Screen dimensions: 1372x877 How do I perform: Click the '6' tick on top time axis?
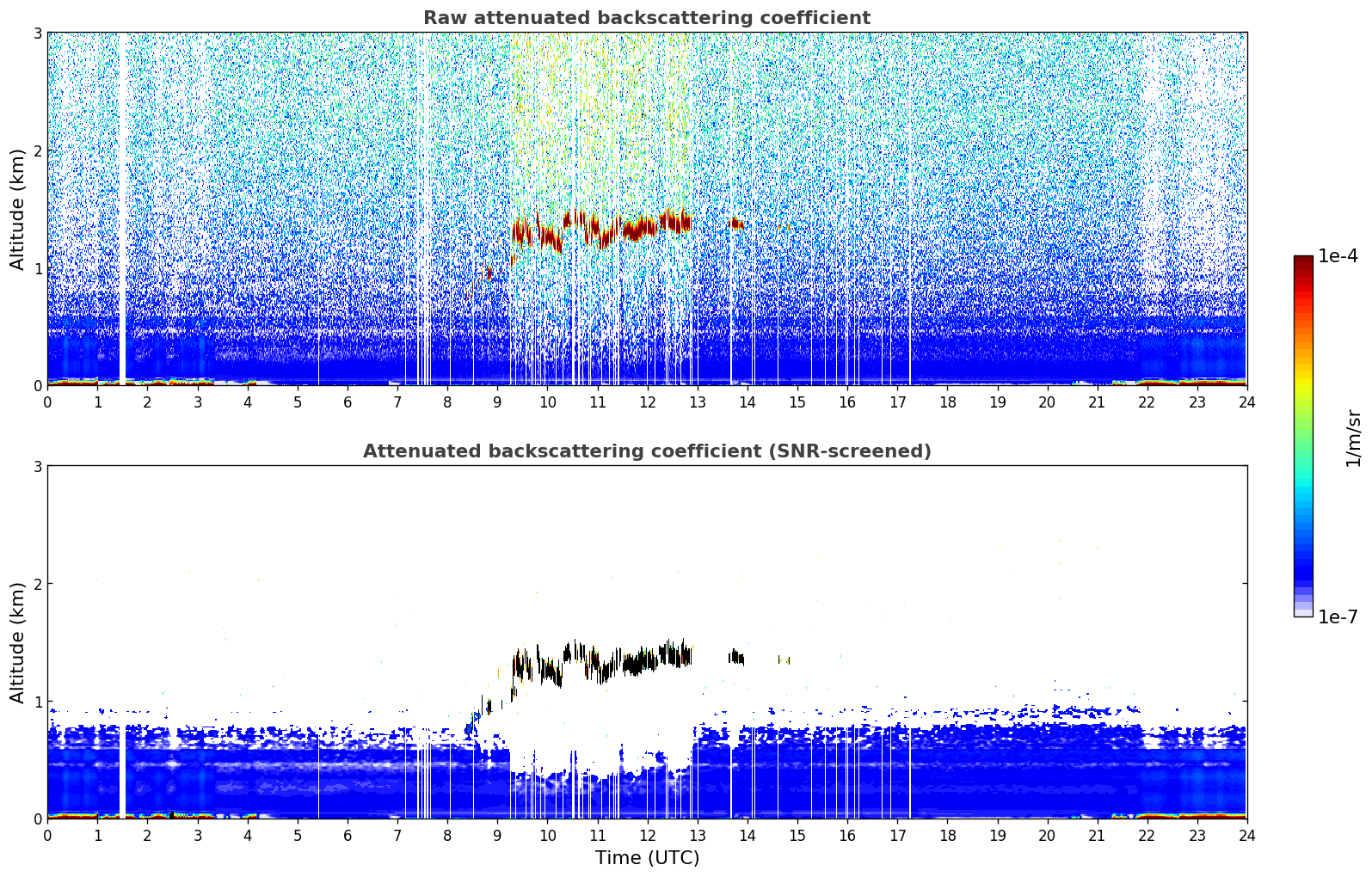click(348, 402)
